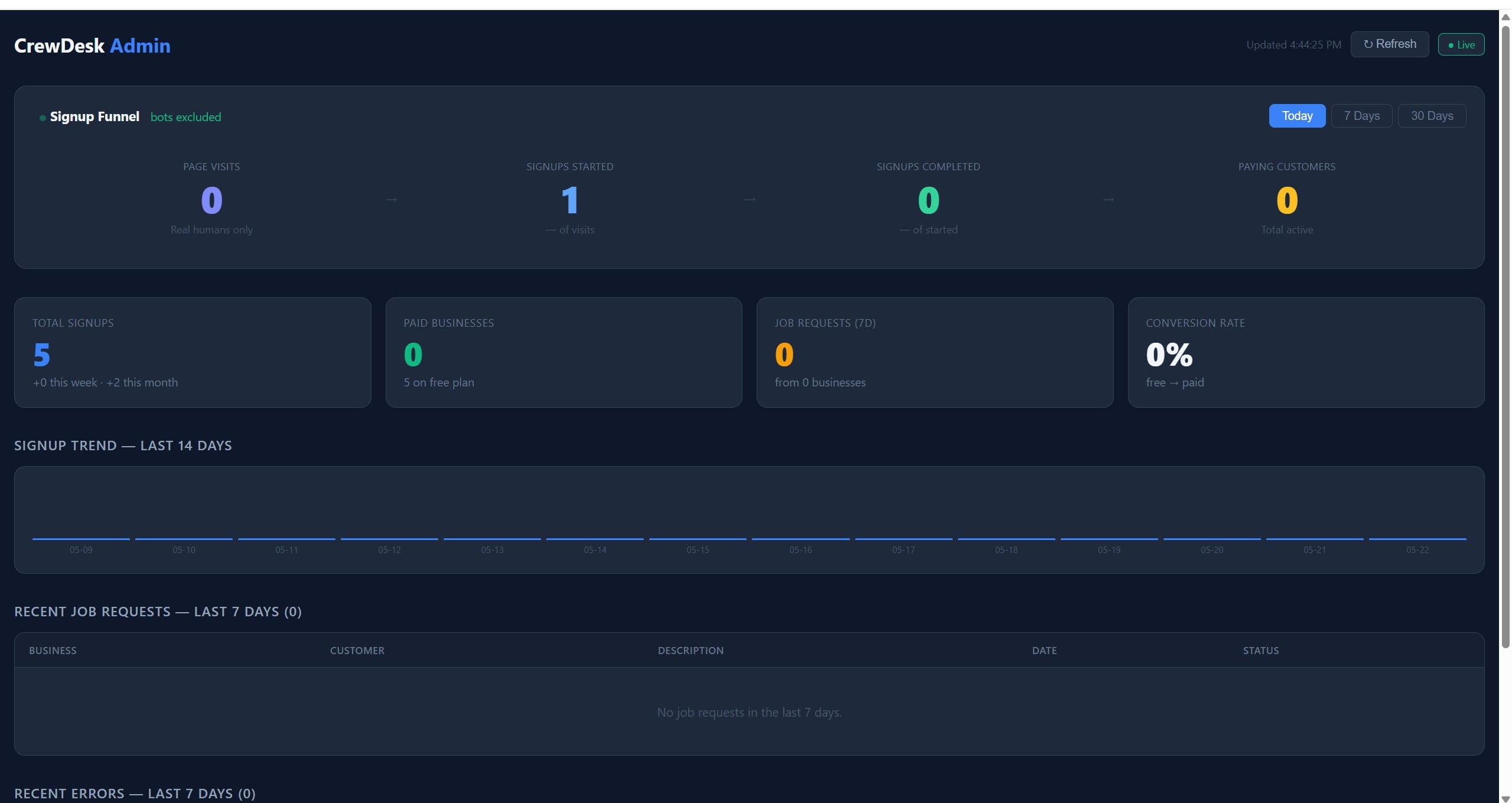Screen dimensions: 1512x803
Task: Click the green dot beside Signup Funnel
Action: coord(43,118)
